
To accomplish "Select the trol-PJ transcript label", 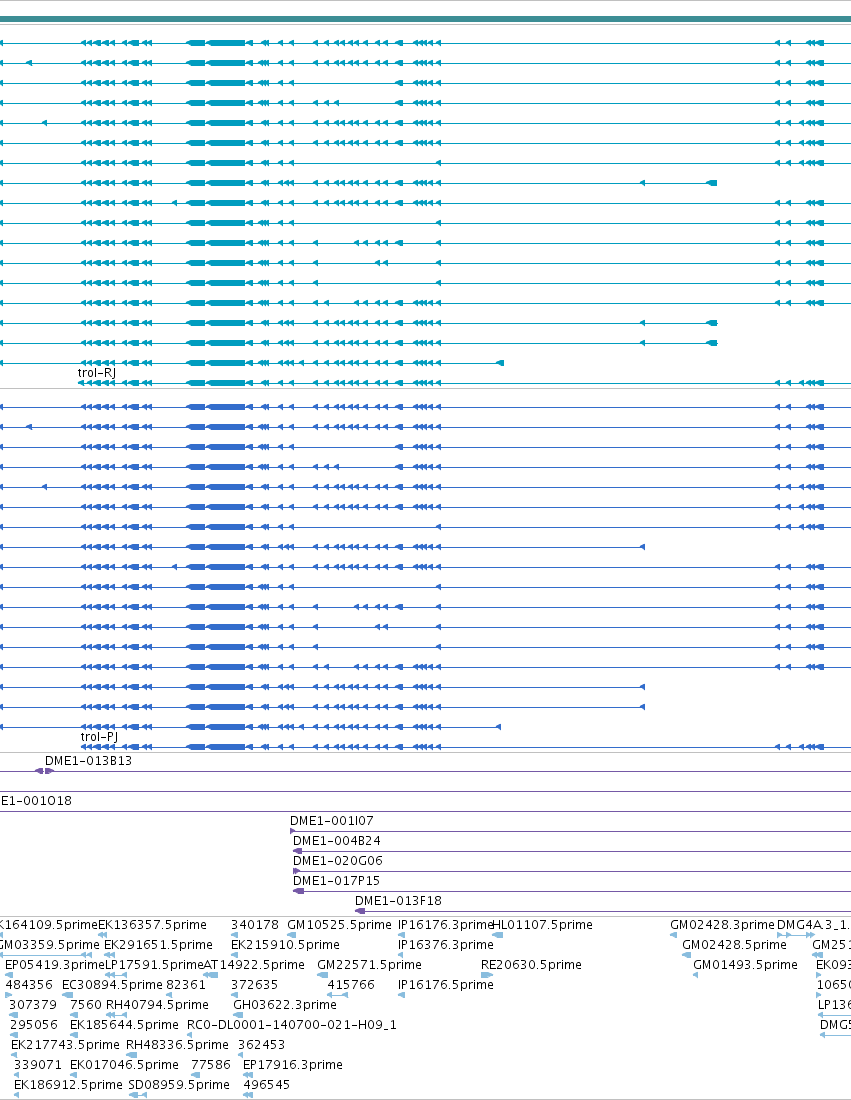I will click(99, 737).
